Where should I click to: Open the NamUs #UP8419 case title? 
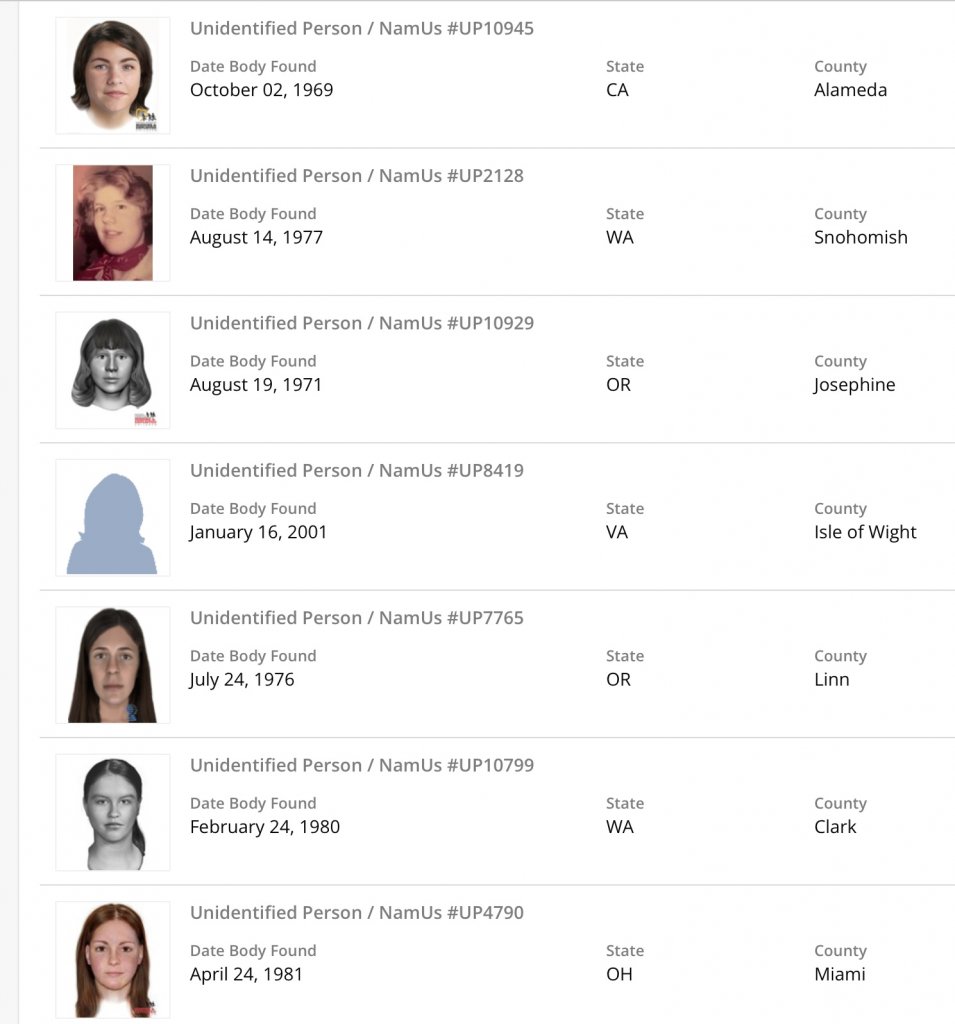click(x=357, y=470)
